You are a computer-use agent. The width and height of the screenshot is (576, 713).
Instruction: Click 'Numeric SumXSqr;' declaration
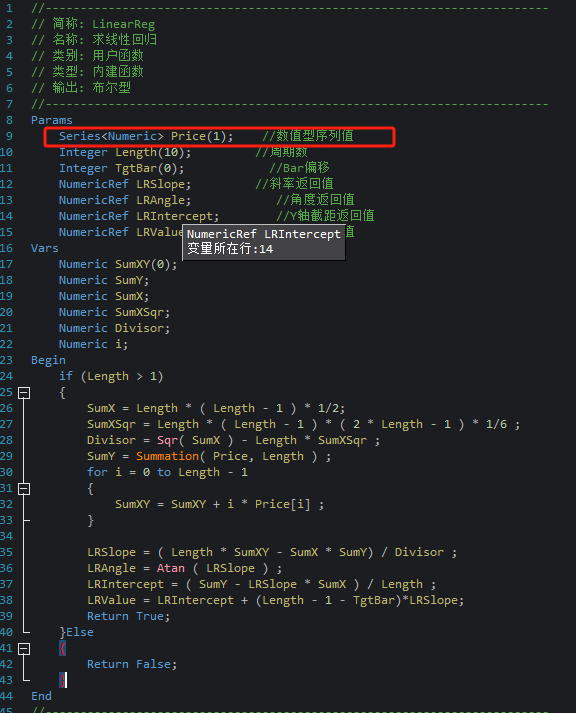114,312
